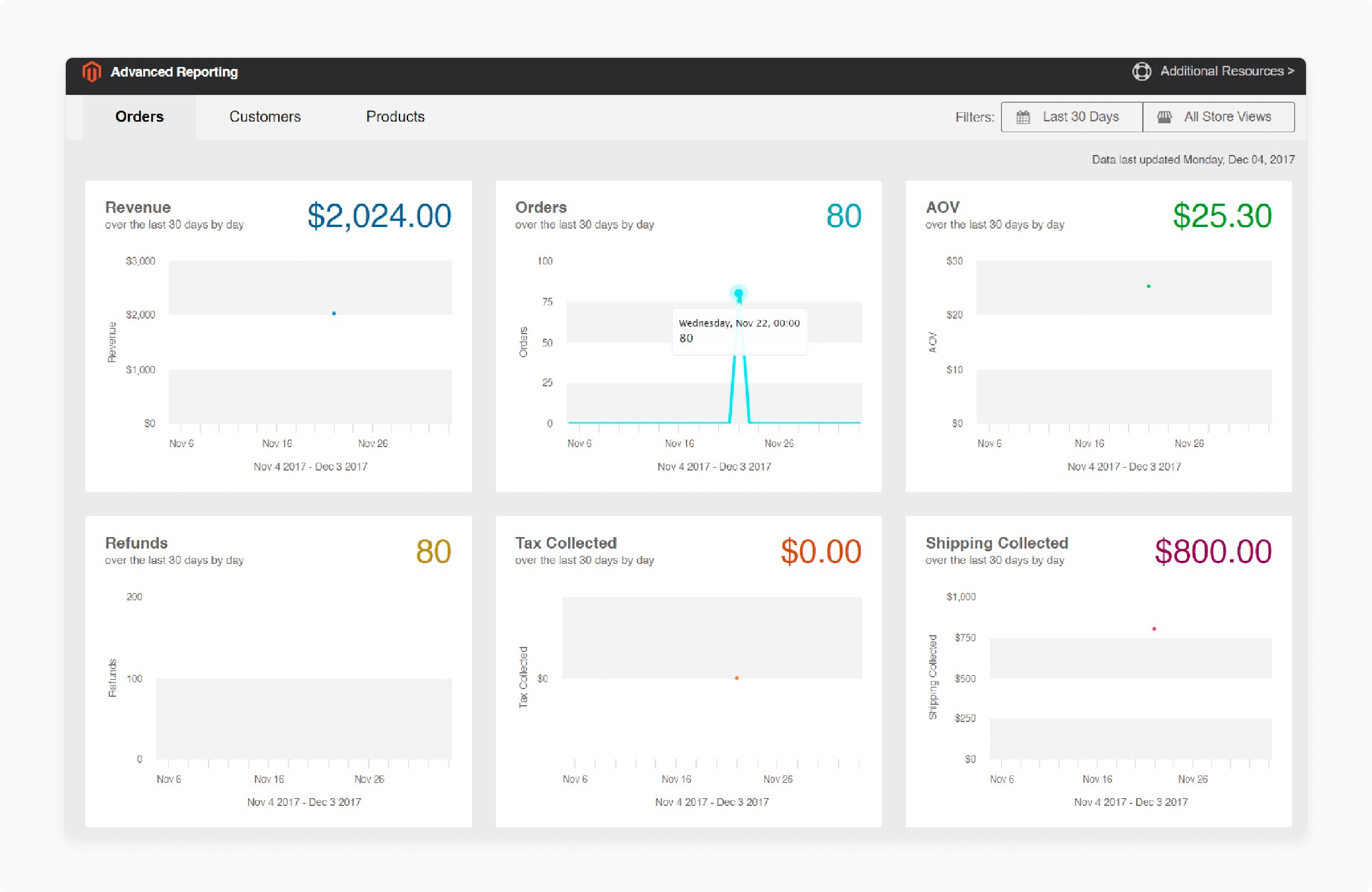Click the $750 label on Shipping axis
The image size is (1372, 892).
pyautogui.click(x=965, y=638)
